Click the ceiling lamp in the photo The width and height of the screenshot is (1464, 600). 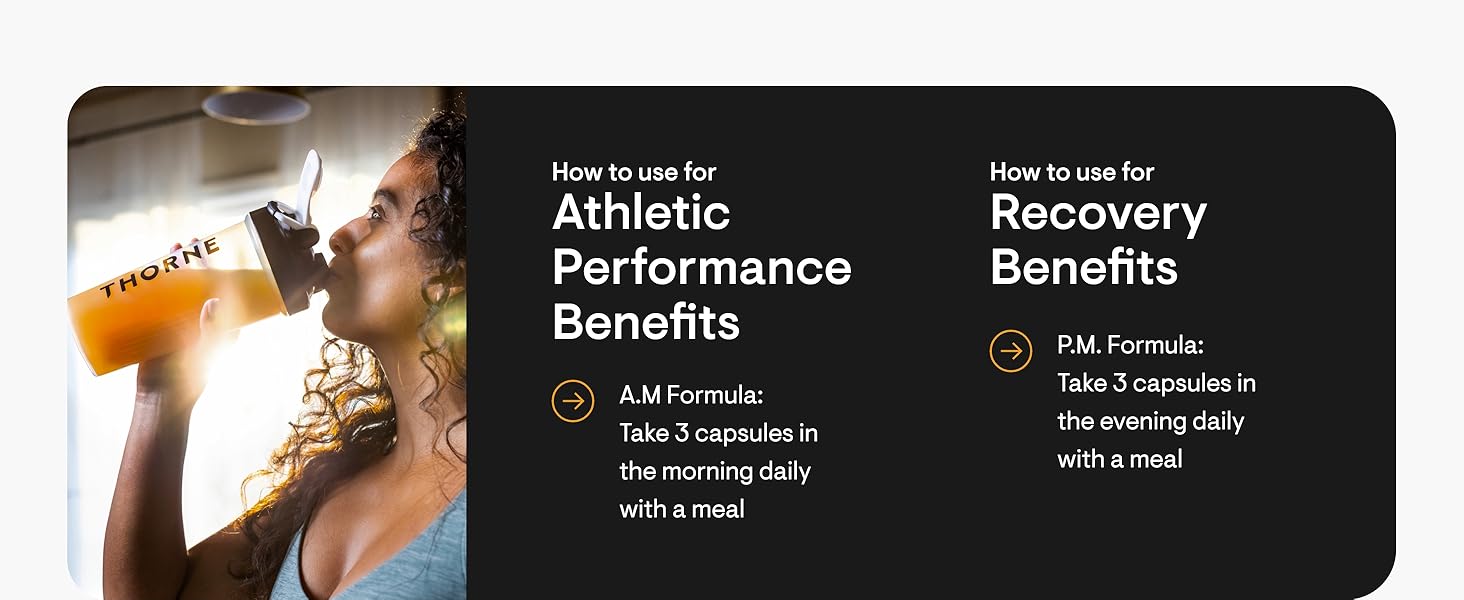coord(255,104)
